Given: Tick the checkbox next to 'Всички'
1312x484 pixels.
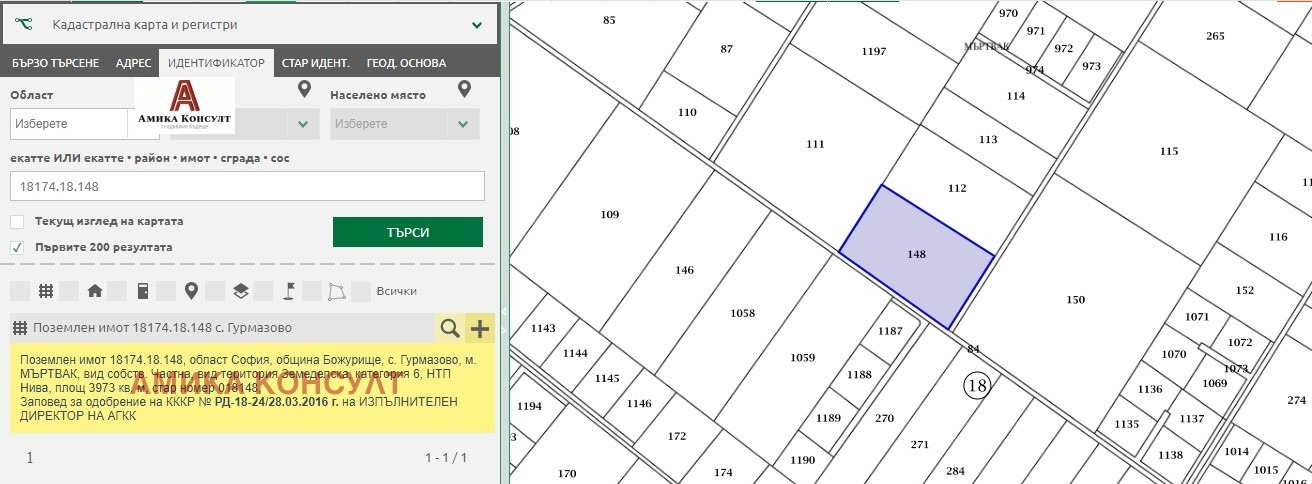Looking at the screenshot, I should tap(362, 291).
